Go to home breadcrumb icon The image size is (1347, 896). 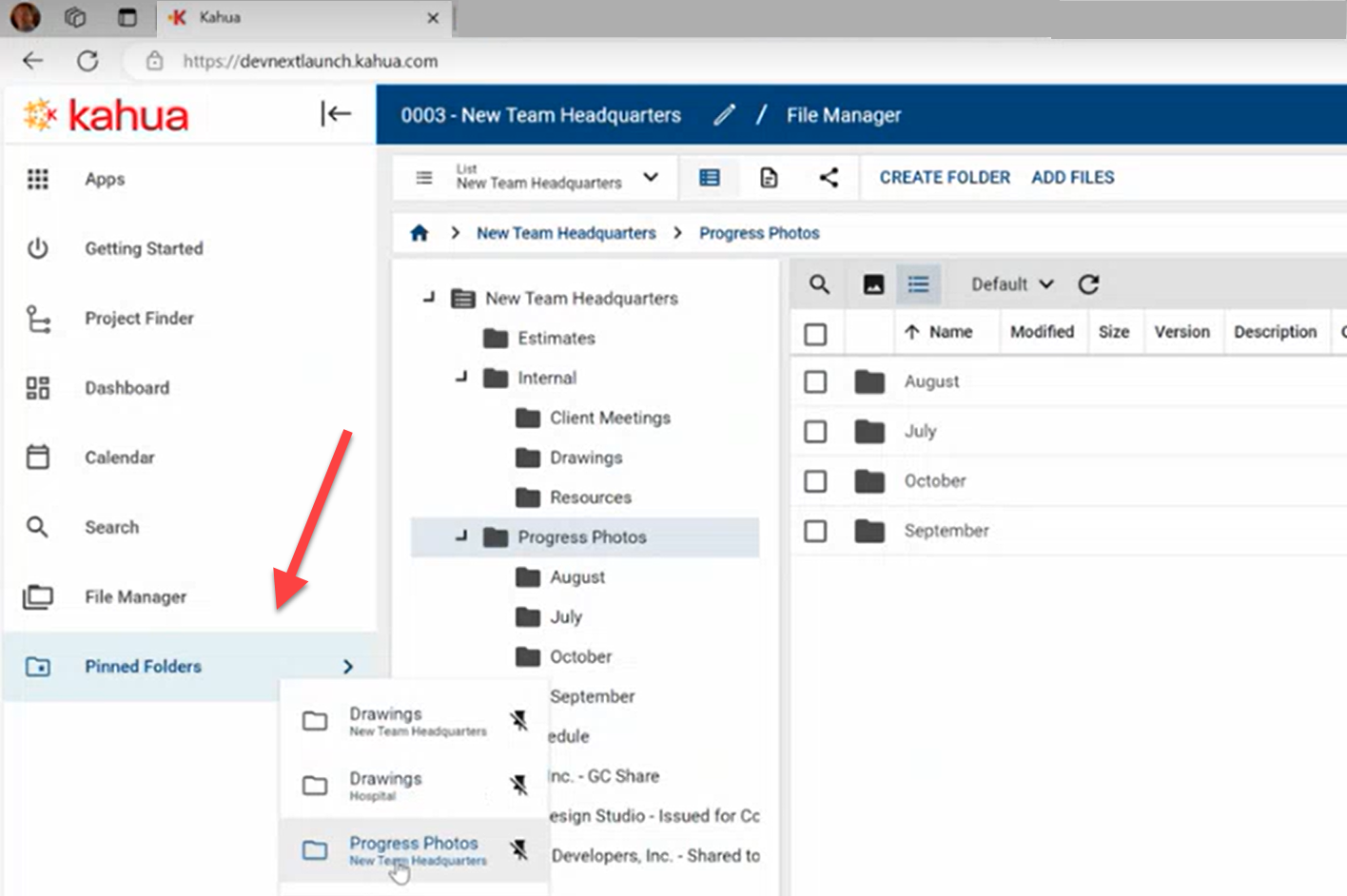point(420,233)
